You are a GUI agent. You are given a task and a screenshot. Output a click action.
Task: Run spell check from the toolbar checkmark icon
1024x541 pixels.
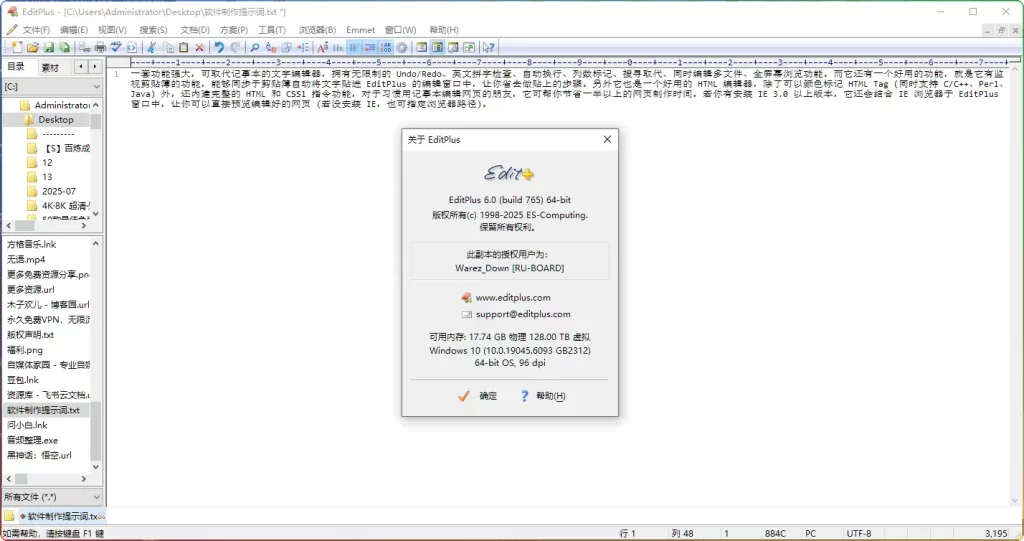(116, 47)
